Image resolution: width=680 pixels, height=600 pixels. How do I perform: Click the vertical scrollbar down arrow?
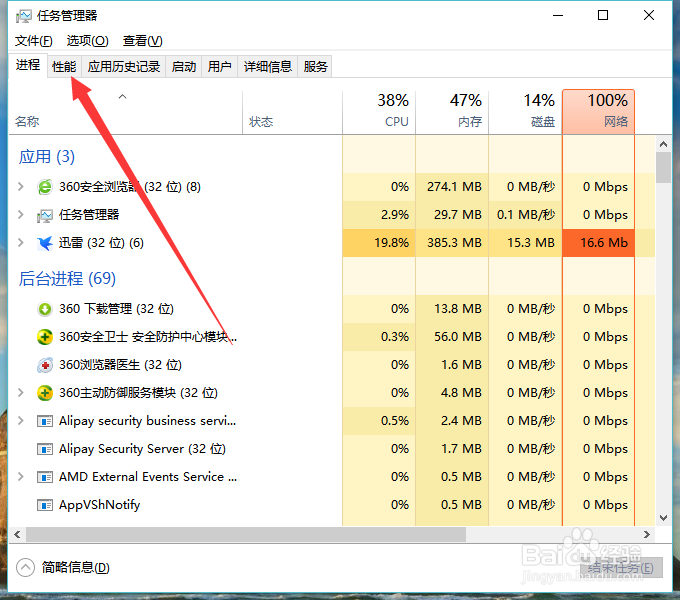click(663, 518)
